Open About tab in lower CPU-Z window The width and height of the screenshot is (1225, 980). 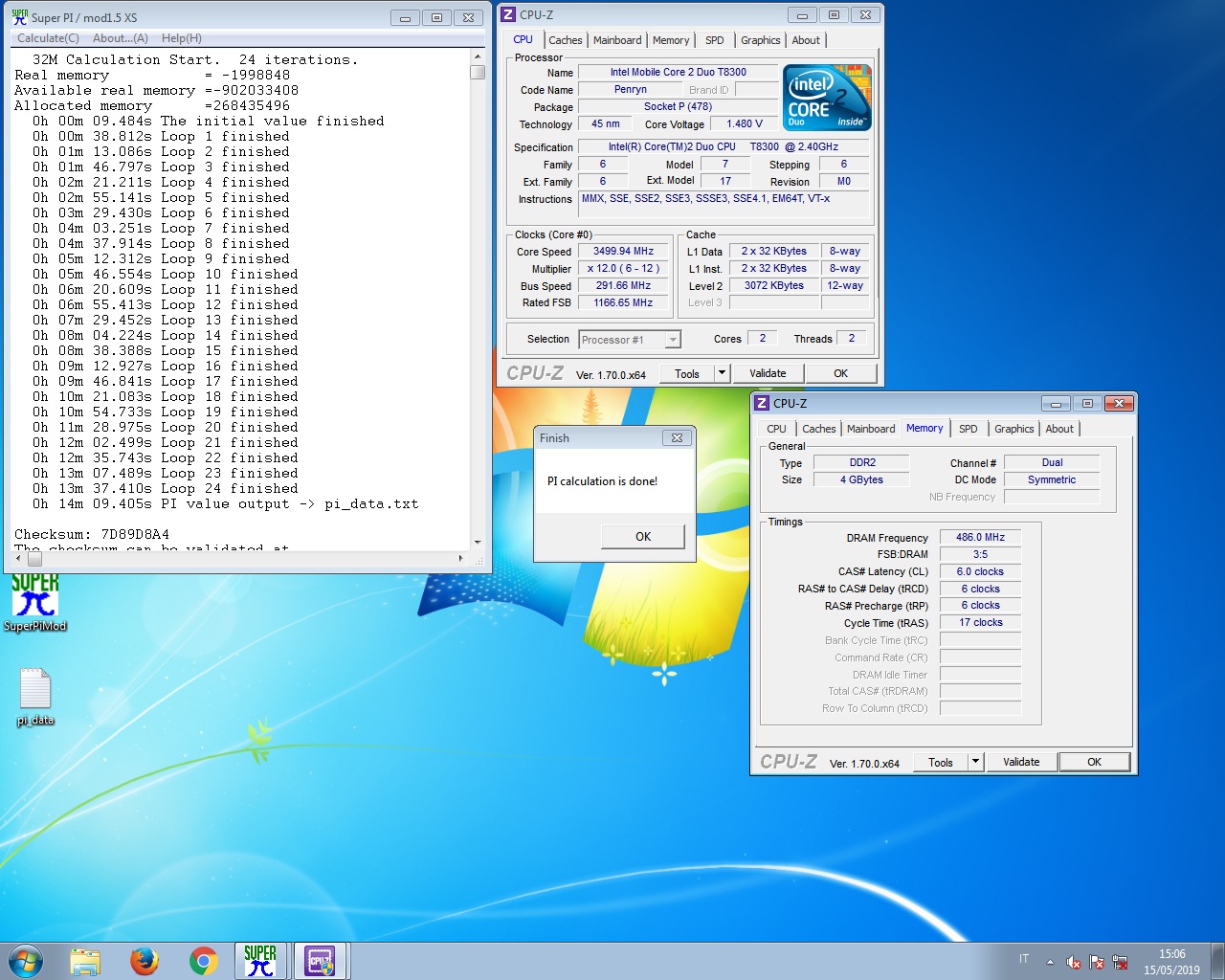coord(1059,429)
